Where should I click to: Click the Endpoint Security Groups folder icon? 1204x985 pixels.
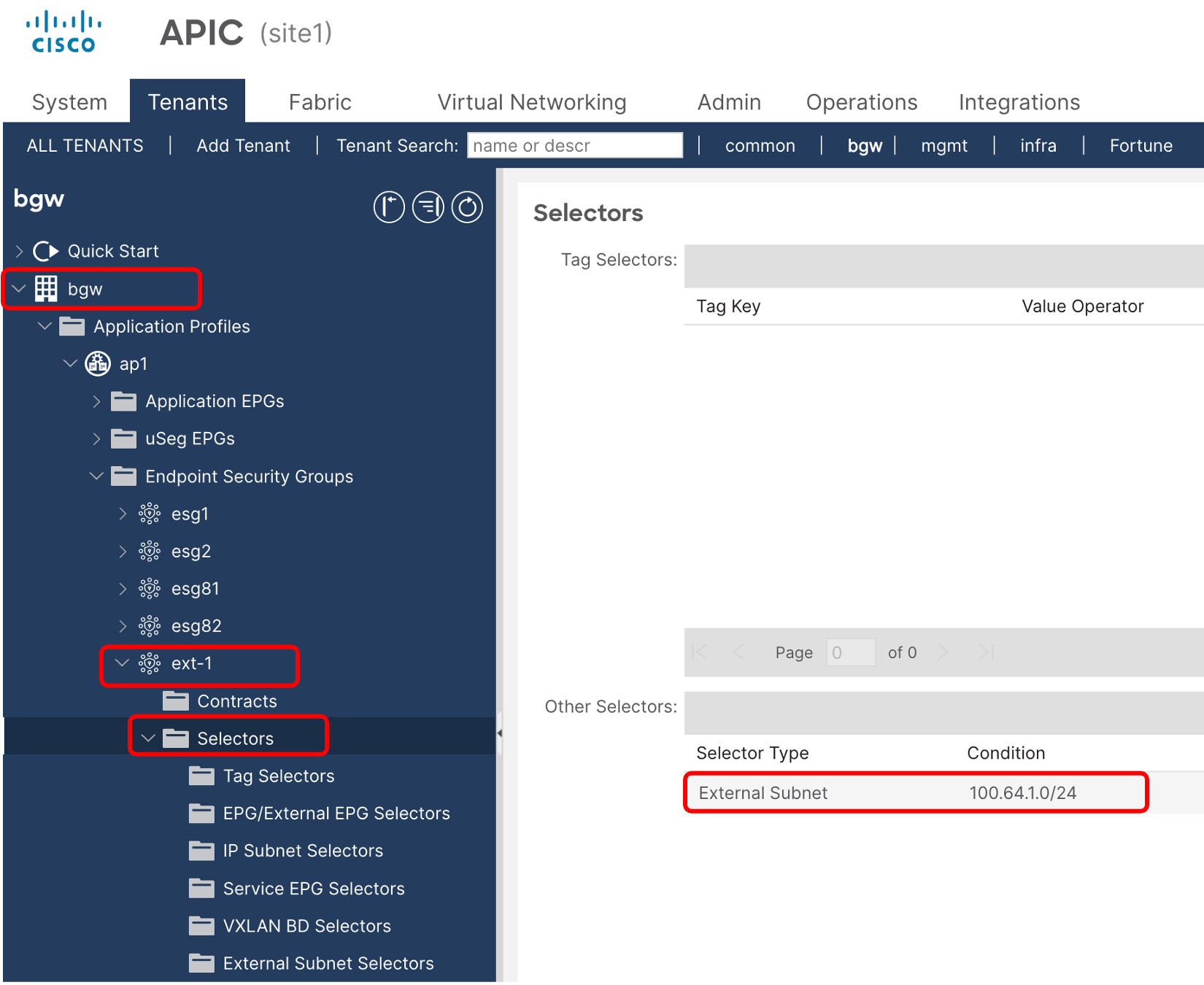point(124,476)
